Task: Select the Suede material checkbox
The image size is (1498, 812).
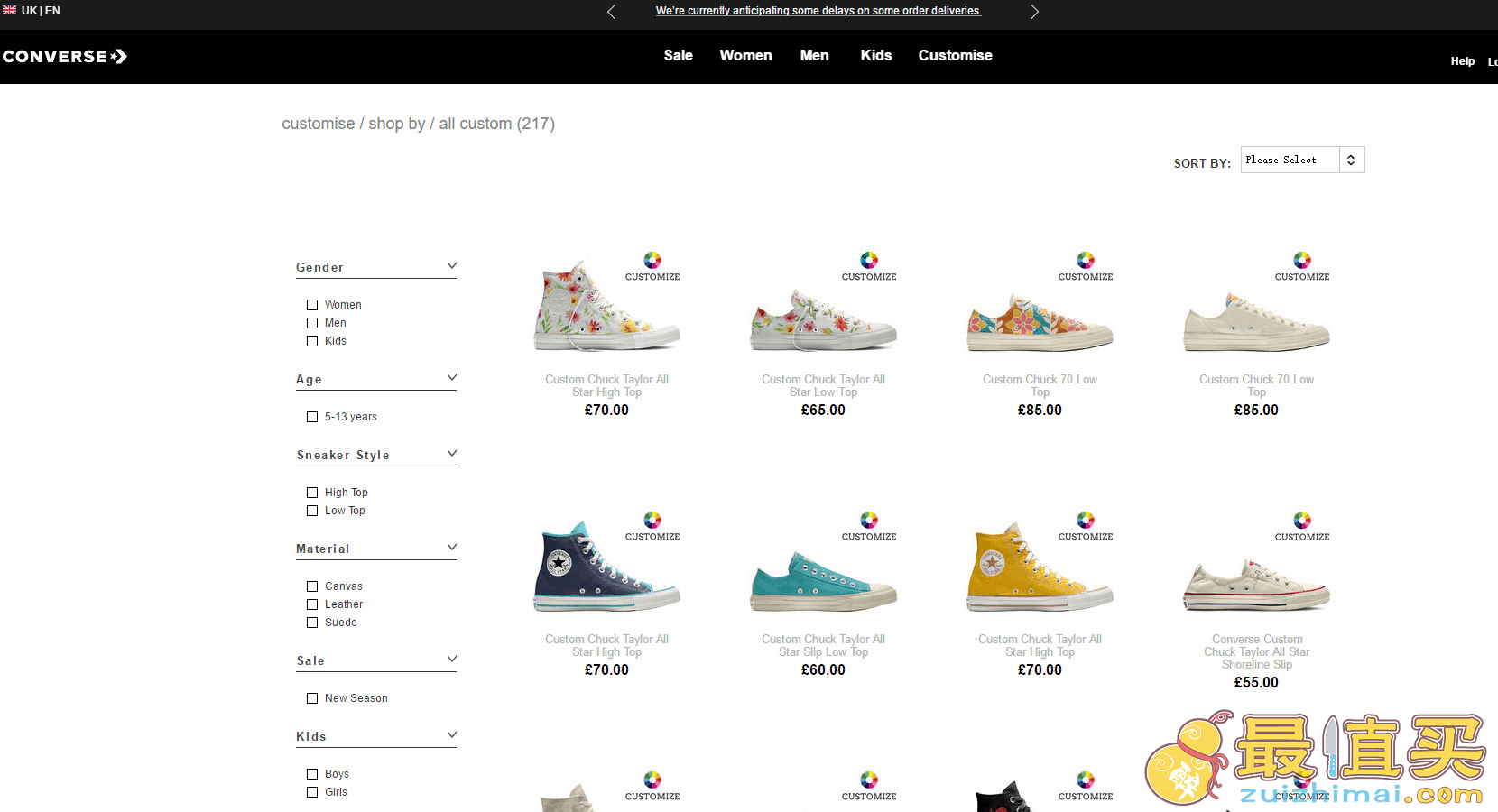Action: click(312, 623)
